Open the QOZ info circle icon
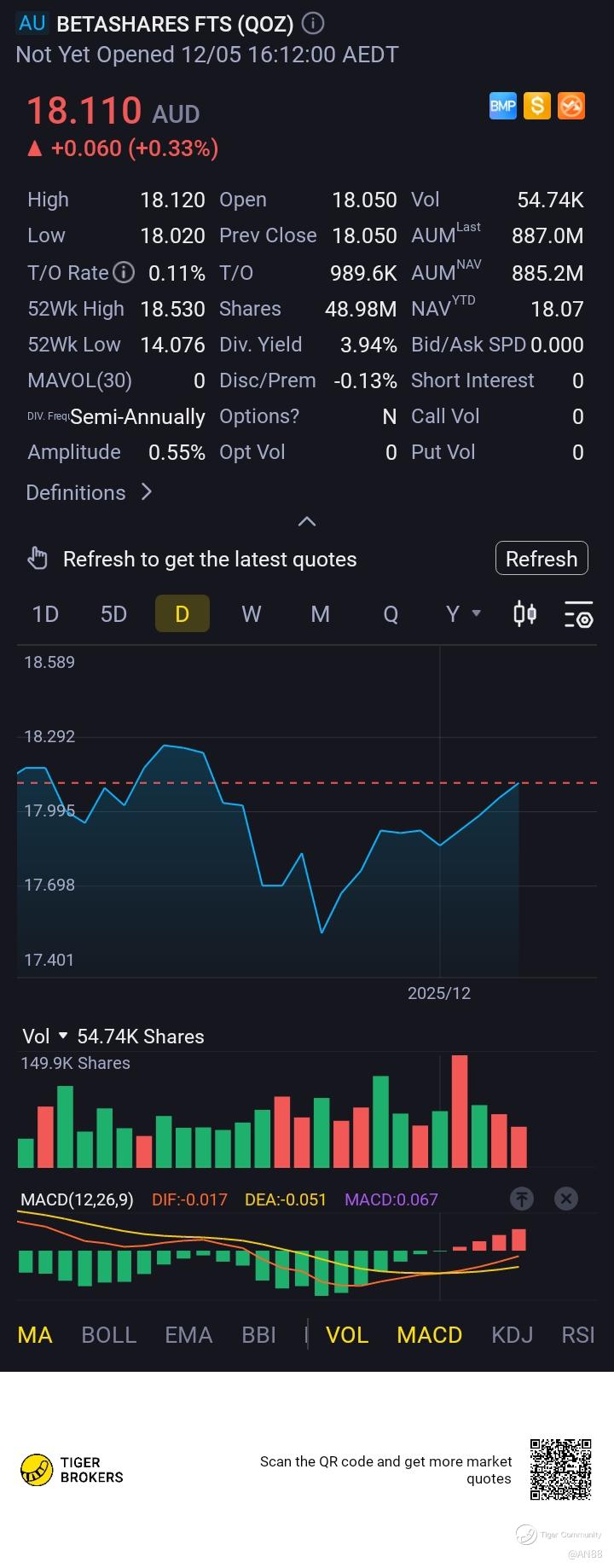This screenshot has height=1568, width=614. click(x=313, y=23)
